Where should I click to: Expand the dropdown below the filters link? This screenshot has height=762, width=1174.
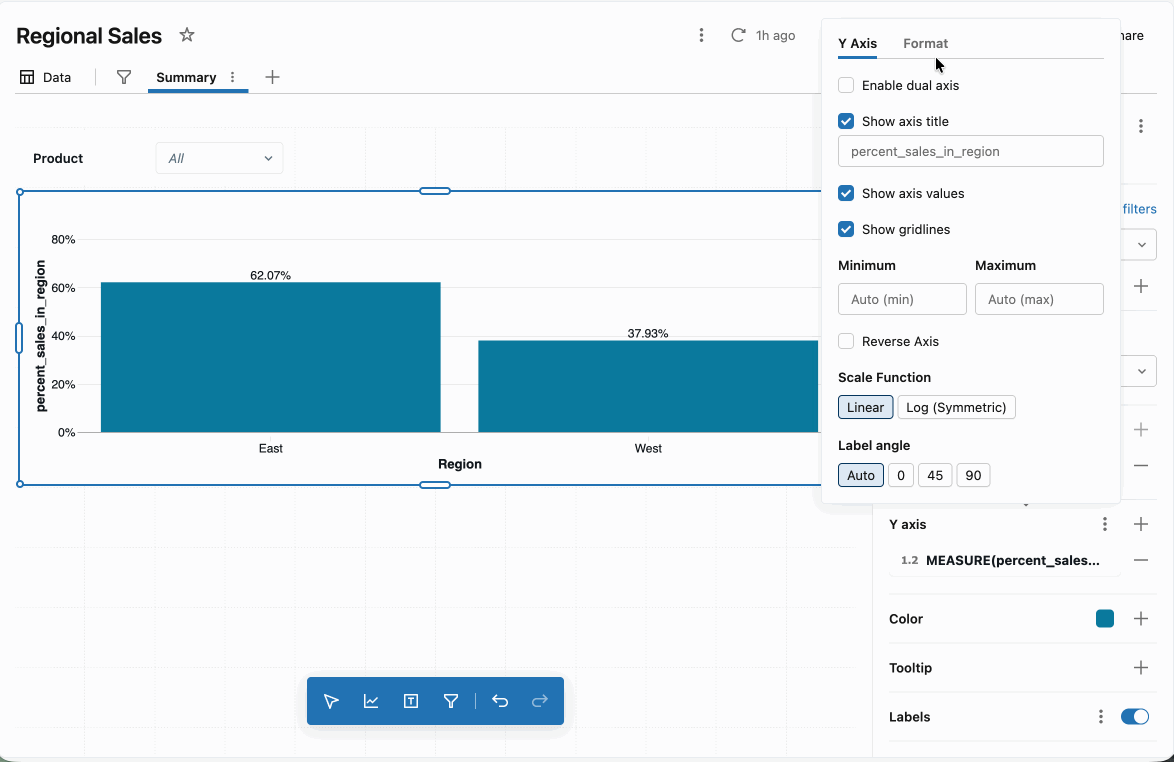pyautogui.click(x=1139, y=244)
